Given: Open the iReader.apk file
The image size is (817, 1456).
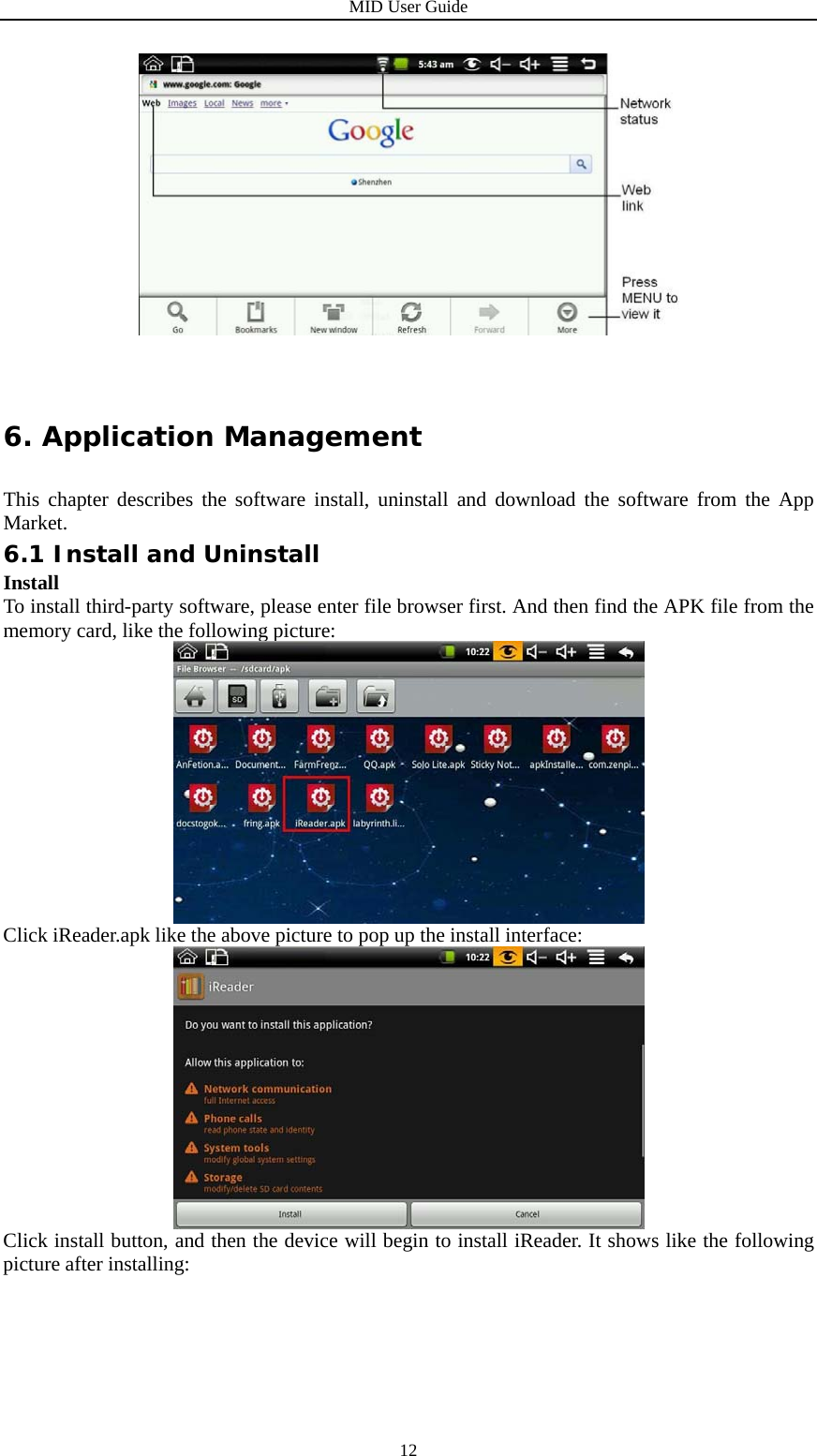Looking at the screenshot, I should coord(319,806).
